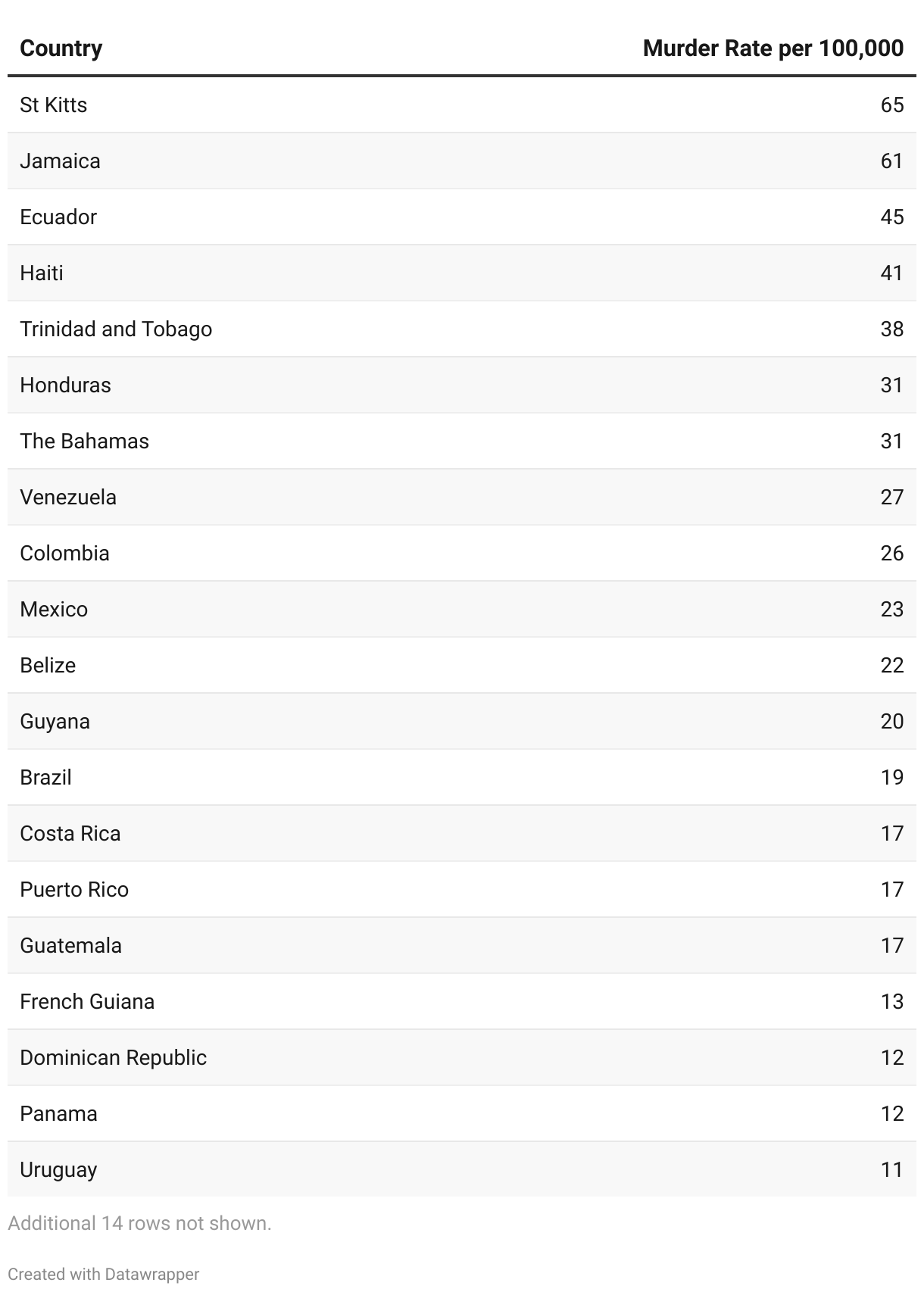Open the Created with Datawrapper link
The height and width of the screenshot is (1292, 924).
pos(103,1274)
